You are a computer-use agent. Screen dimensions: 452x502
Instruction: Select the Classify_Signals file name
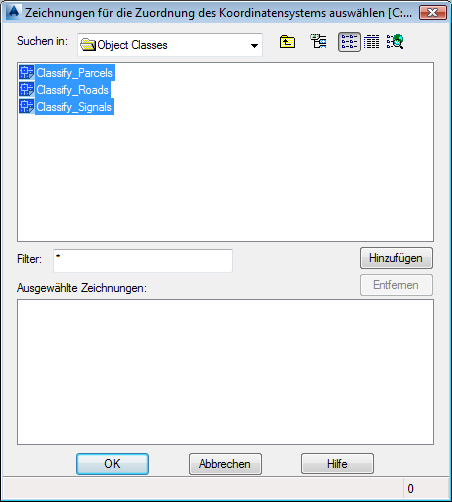pos(74,107)
